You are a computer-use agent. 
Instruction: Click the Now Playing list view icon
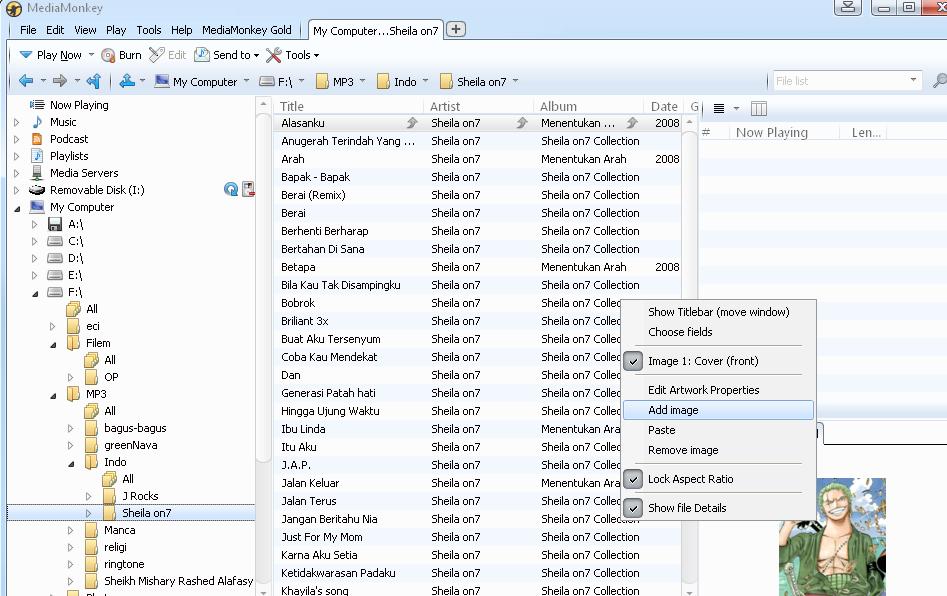719,109
